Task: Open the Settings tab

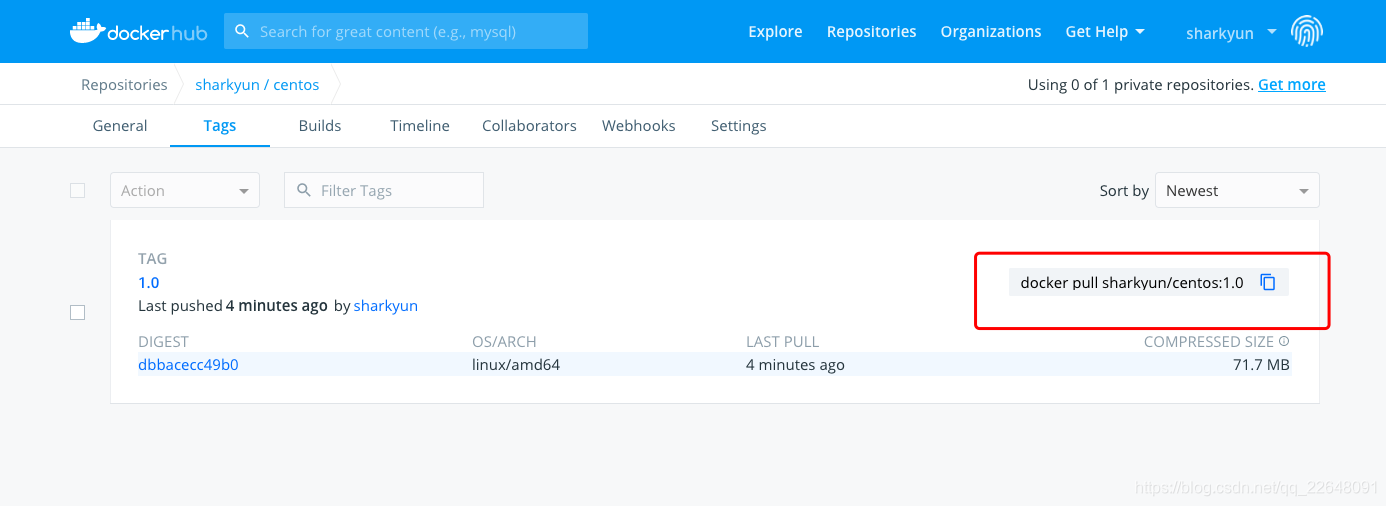Action: (739, 126)
